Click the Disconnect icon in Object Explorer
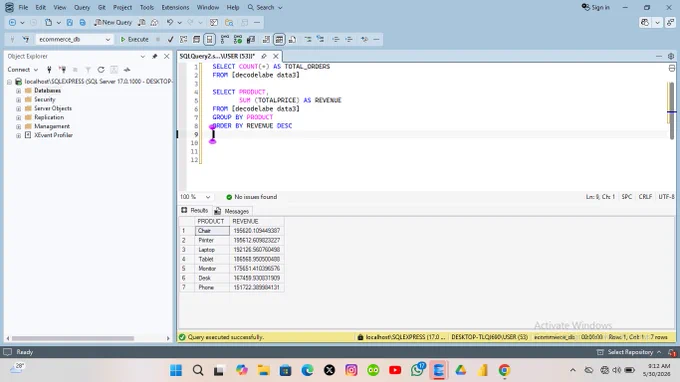The image size is (680, 382). pos(62,69)
